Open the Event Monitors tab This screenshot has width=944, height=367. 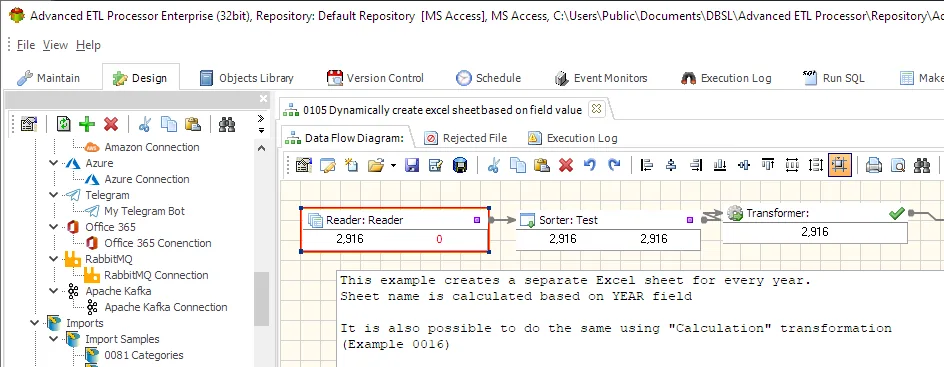(x=600, y=78)
